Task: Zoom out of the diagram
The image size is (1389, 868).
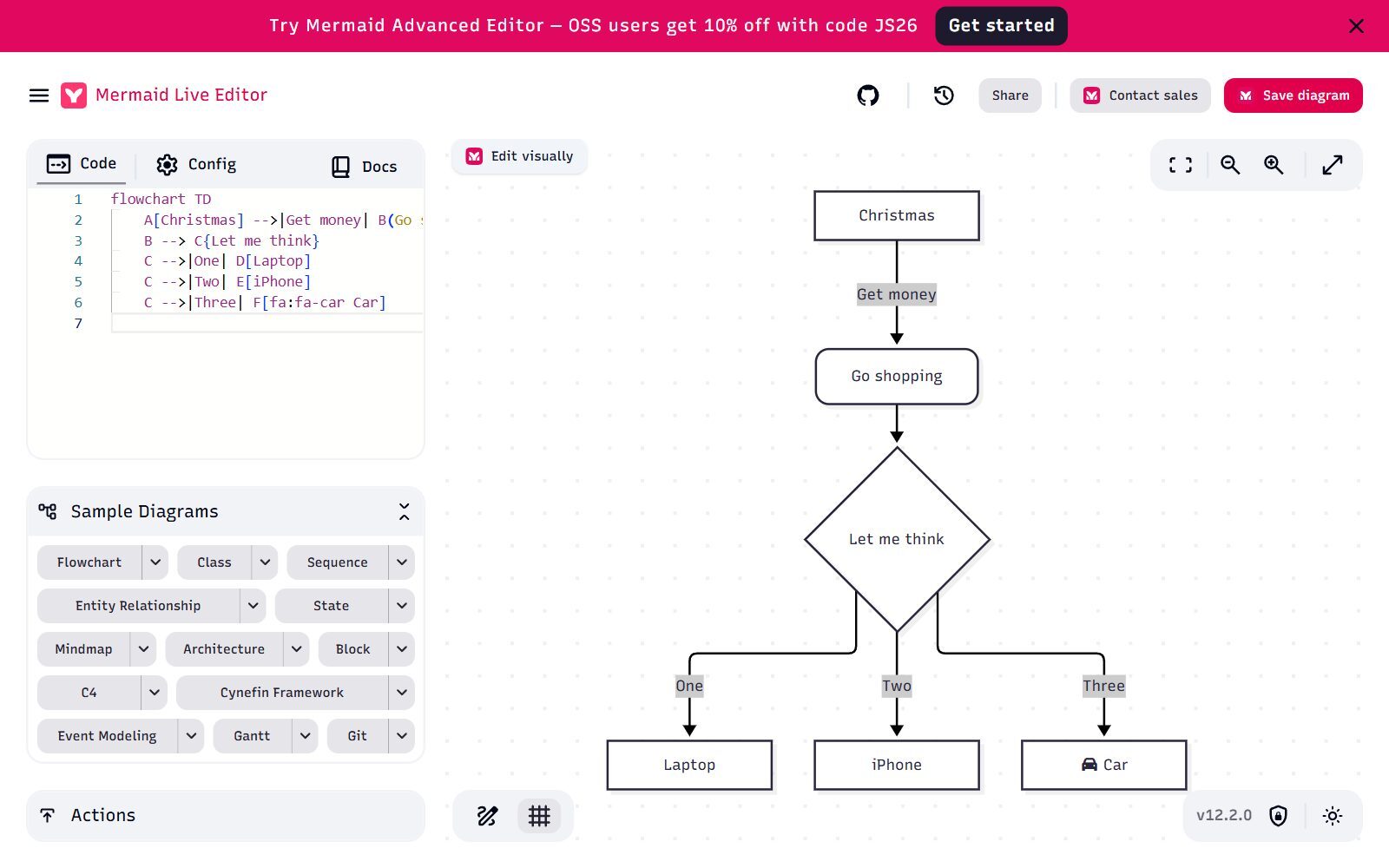Action: click(x=1230, y=165)
